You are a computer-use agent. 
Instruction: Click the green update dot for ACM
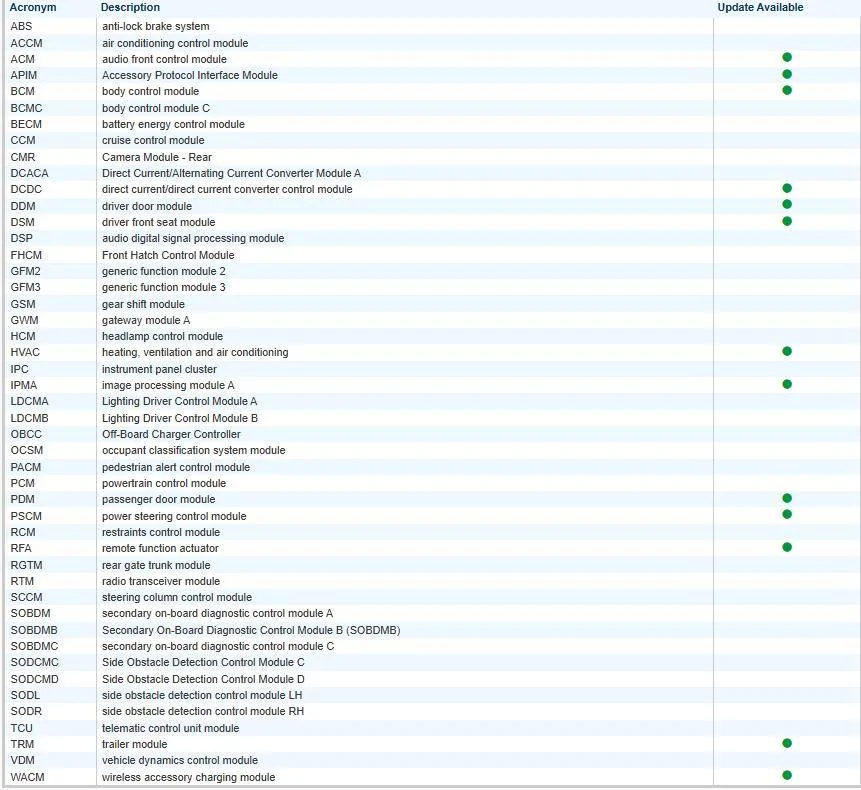tap(787, 58)
